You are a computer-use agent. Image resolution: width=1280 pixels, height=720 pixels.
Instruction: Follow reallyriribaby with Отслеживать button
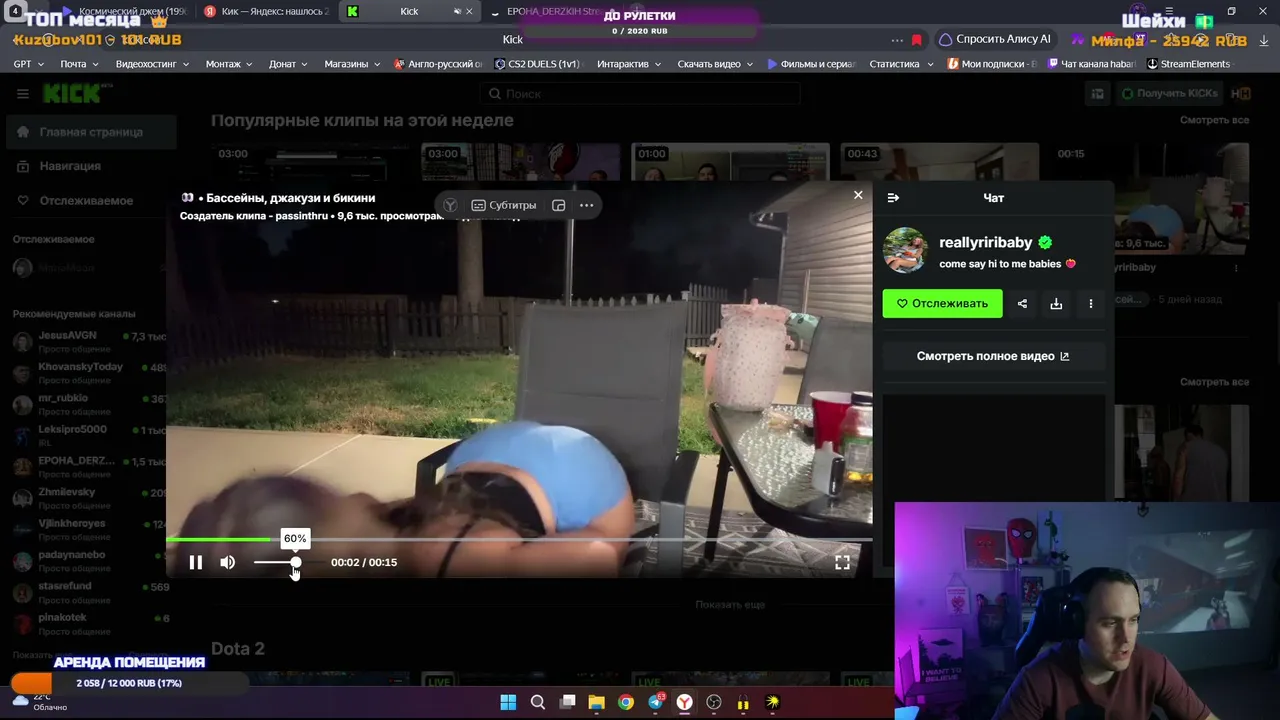coord(942,303)
